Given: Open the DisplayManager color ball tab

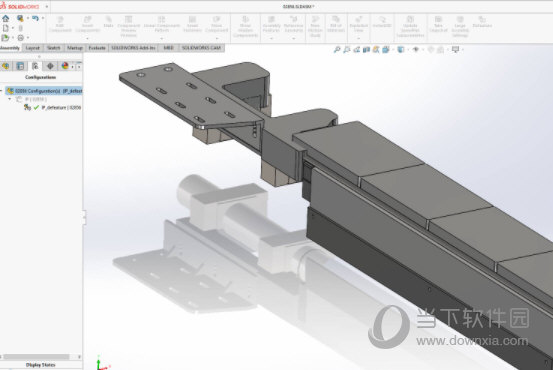Looking at the screenshot, I should [65, 66].
